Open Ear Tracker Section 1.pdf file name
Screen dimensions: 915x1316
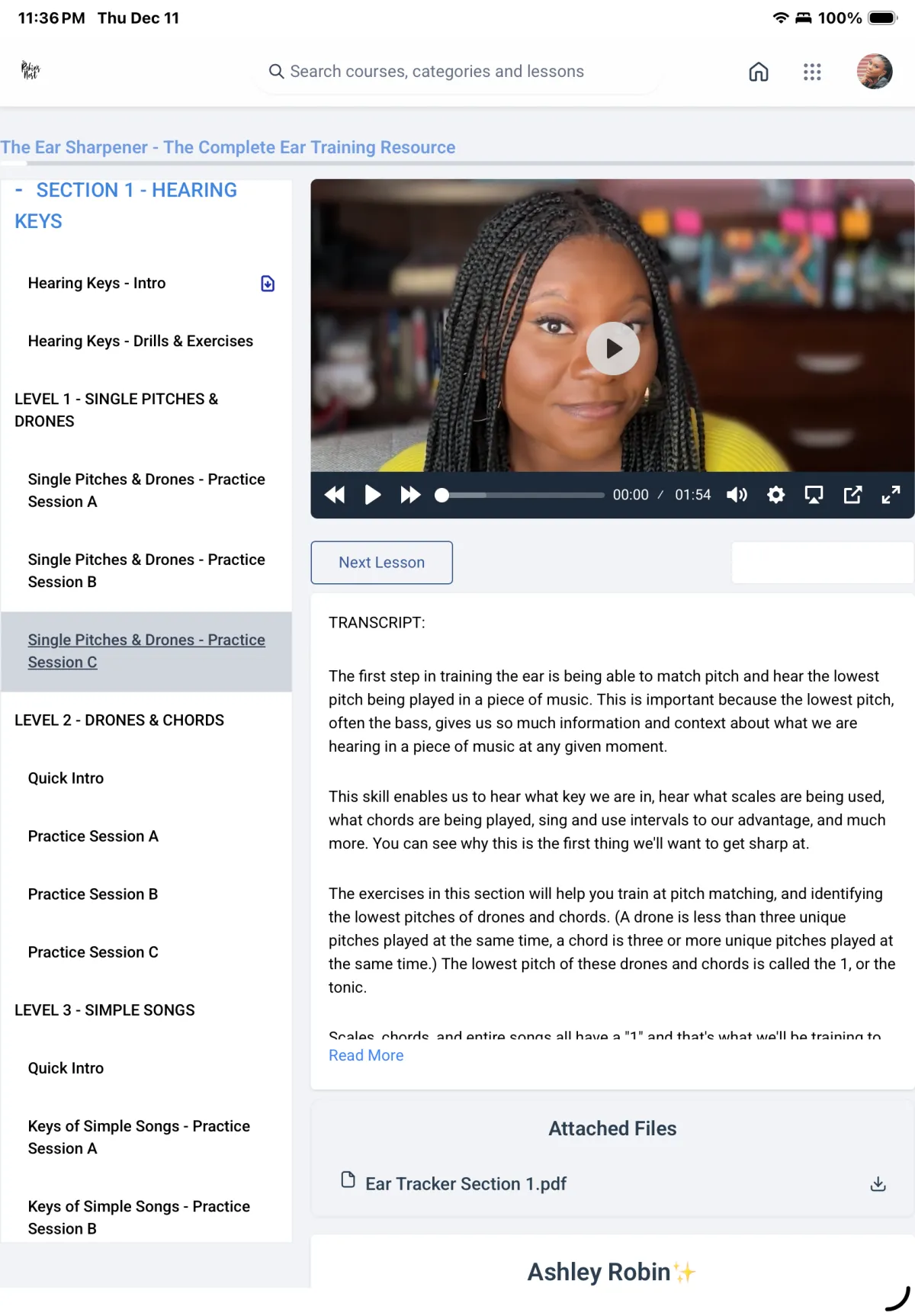tap(466, 1184)
